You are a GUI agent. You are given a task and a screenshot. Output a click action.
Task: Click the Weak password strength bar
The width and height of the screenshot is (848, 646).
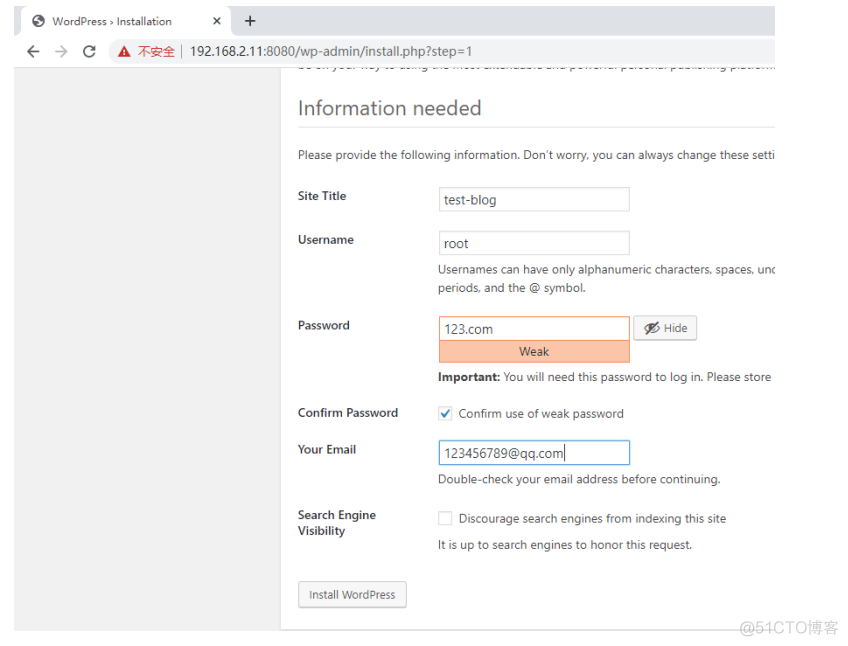tap(534, 352)
